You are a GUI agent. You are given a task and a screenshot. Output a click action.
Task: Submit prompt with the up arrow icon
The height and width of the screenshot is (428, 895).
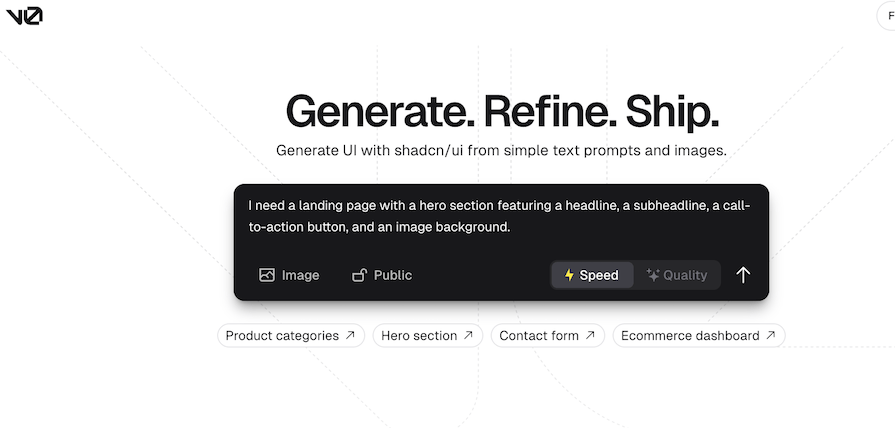coord(743,275)
